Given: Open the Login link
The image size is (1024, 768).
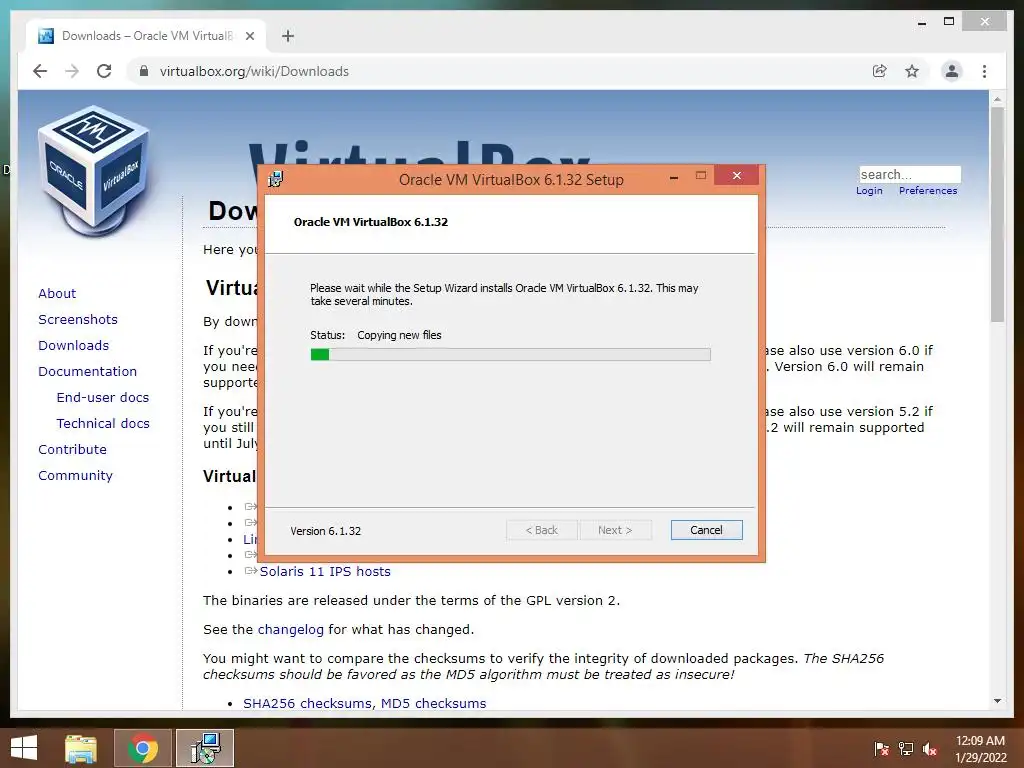Looking at the screenshot, I should pos(869,191).
